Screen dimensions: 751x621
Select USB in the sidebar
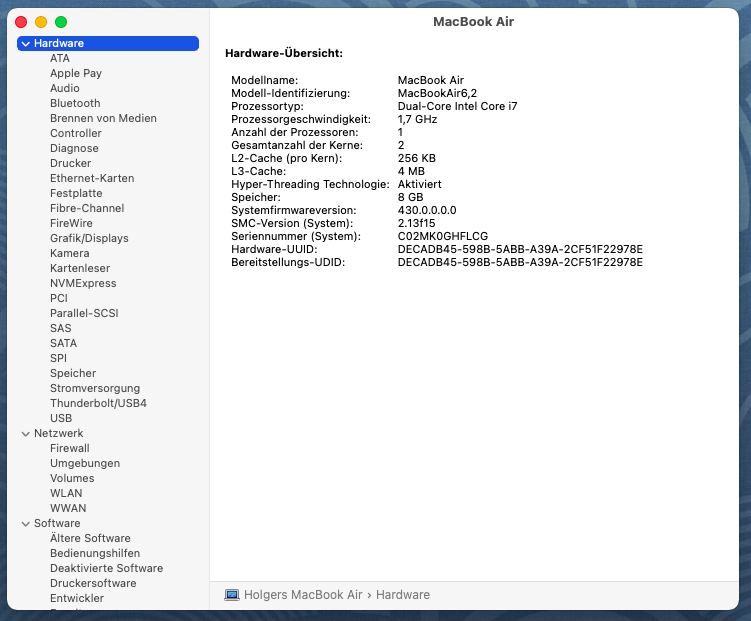pyautogui.click(x=61, y=418)
